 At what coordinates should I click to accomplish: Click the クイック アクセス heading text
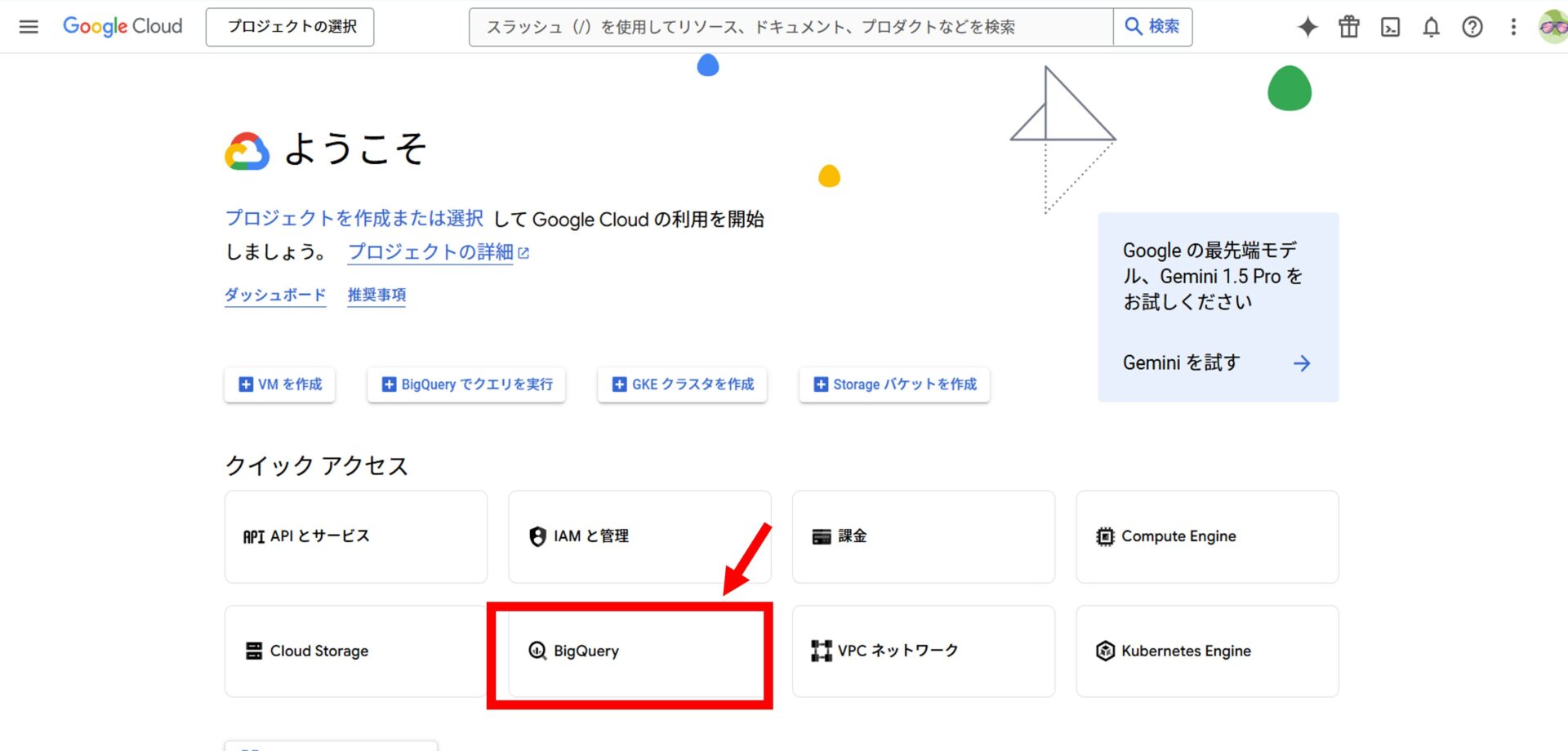[317, 466]
